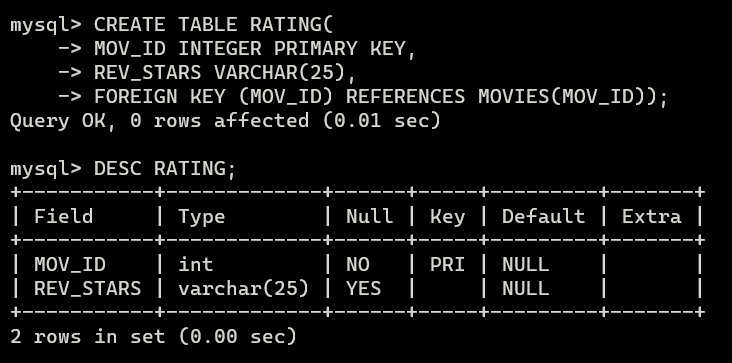Screen dimensions: 732x363
Task: Click the CREATE TABLE RATING command text
Action: pos(214,25)
